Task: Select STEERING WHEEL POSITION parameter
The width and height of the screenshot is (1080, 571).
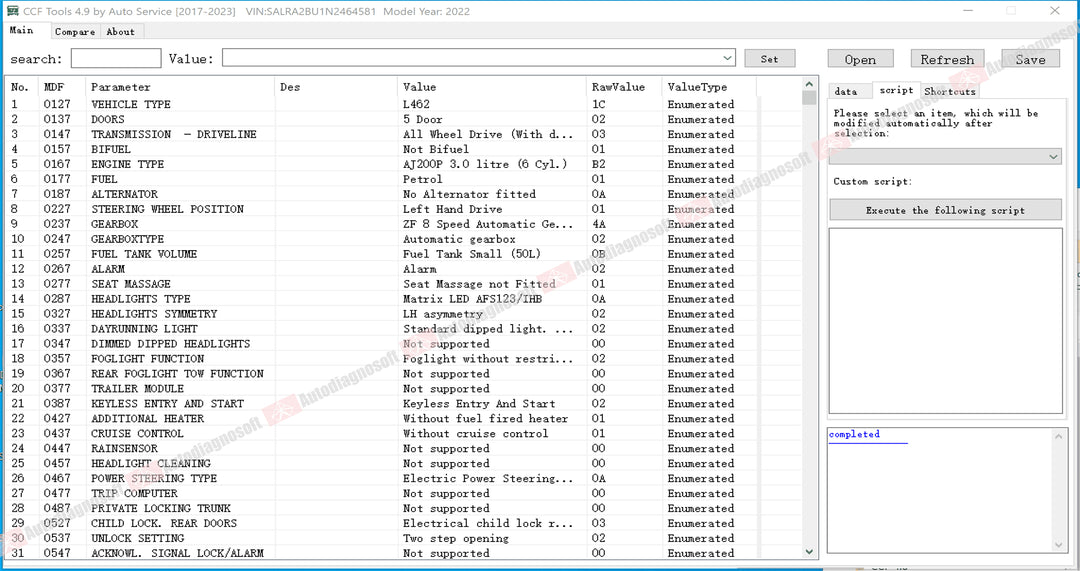Action: pyautogui.click(x=167, y=209)
